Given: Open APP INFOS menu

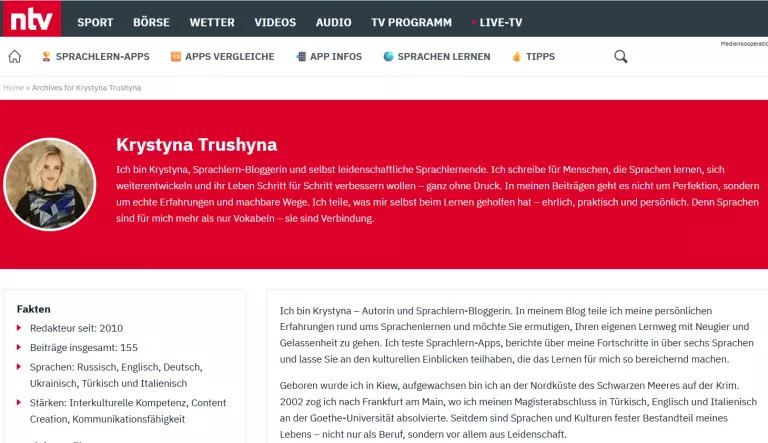Looking at the screenshot, I should point(336,56).
